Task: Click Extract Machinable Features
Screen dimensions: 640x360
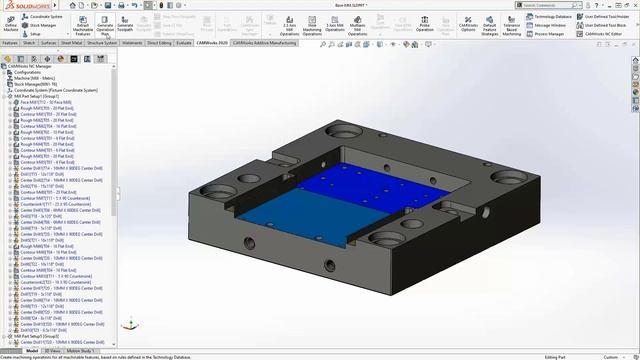Action: [x=83, y=26]
